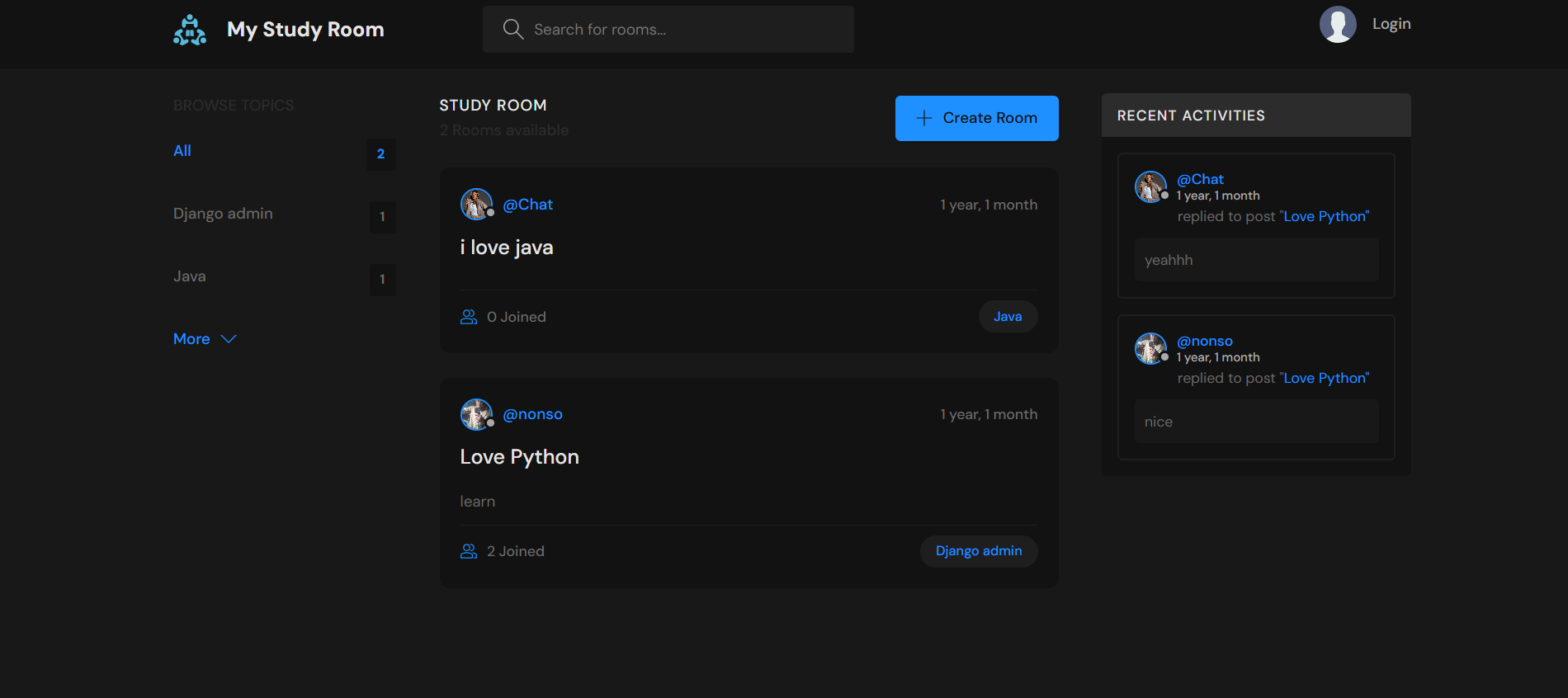1568x698 pixels.
Task: Click the search magnifier icon
Action: (512, 29)
